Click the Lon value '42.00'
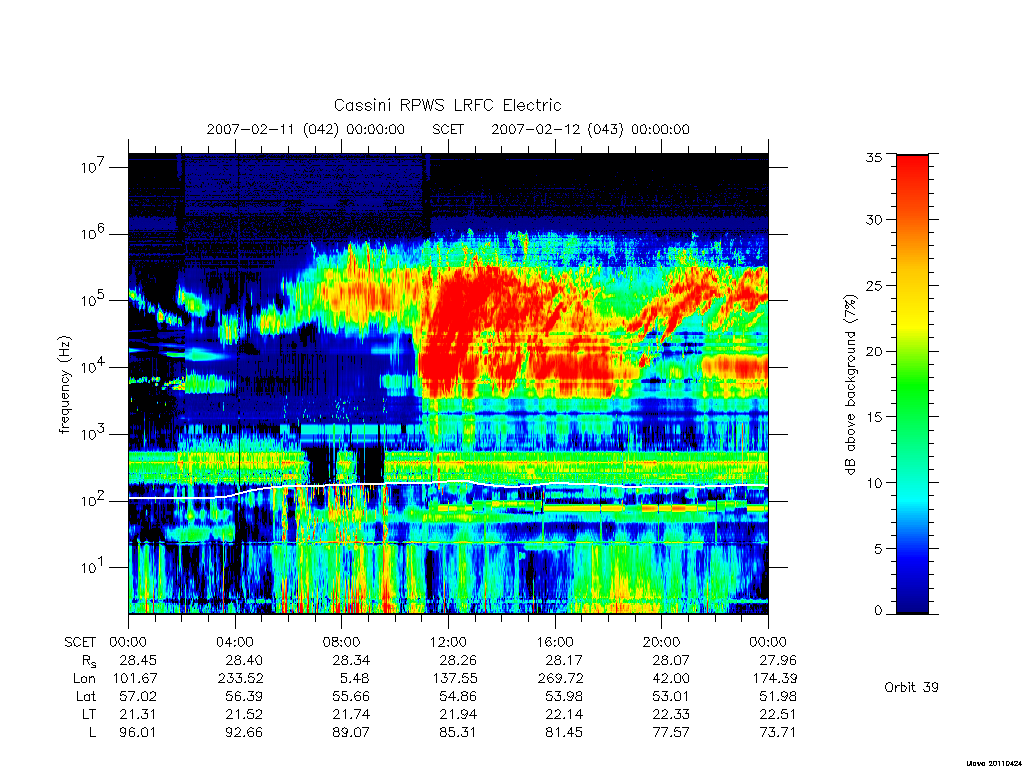Image resolution: width=1024 pixels, height=768 pixels. pos(671,679)
